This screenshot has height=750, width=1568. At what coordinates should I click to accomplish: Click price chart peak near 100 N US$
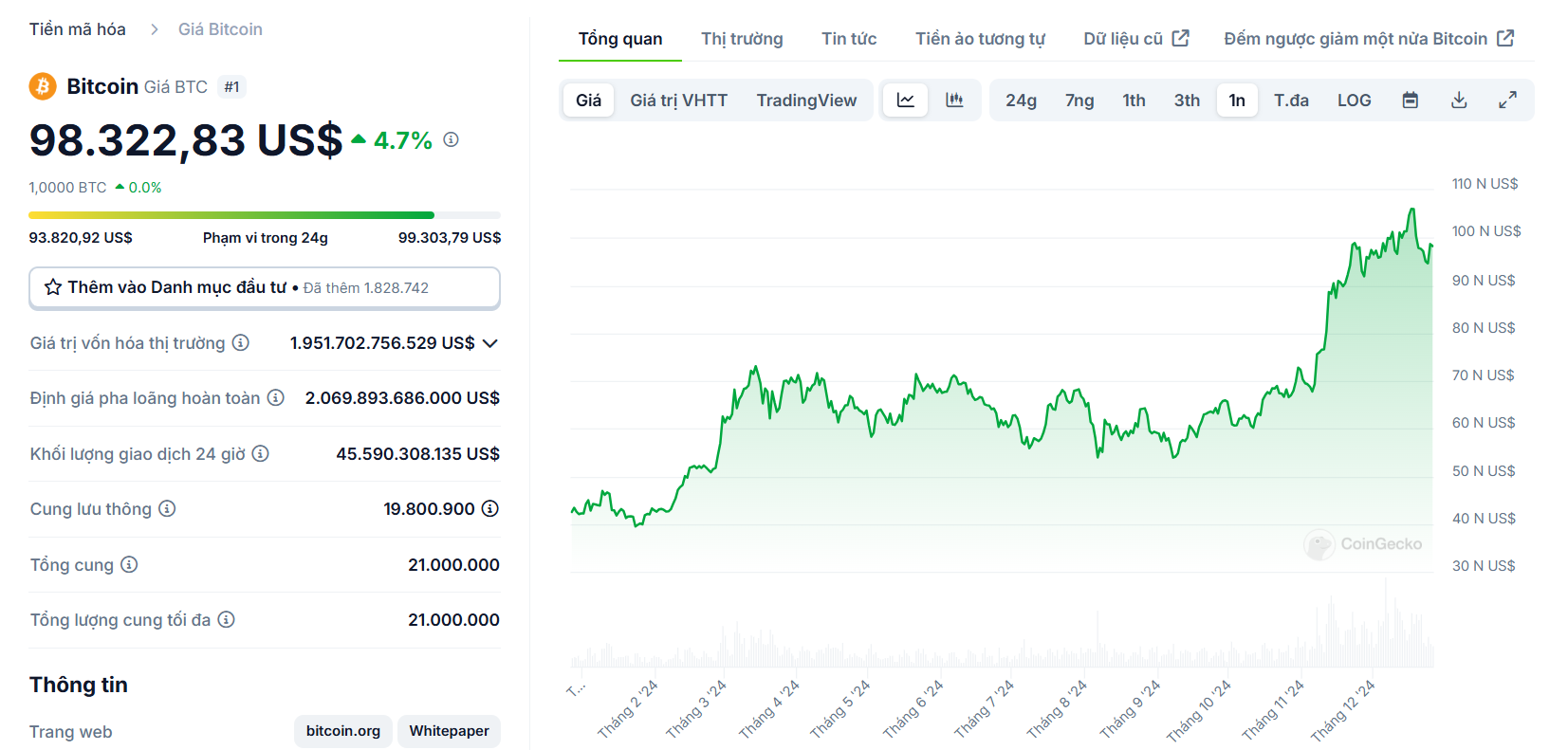(1411, 210)
